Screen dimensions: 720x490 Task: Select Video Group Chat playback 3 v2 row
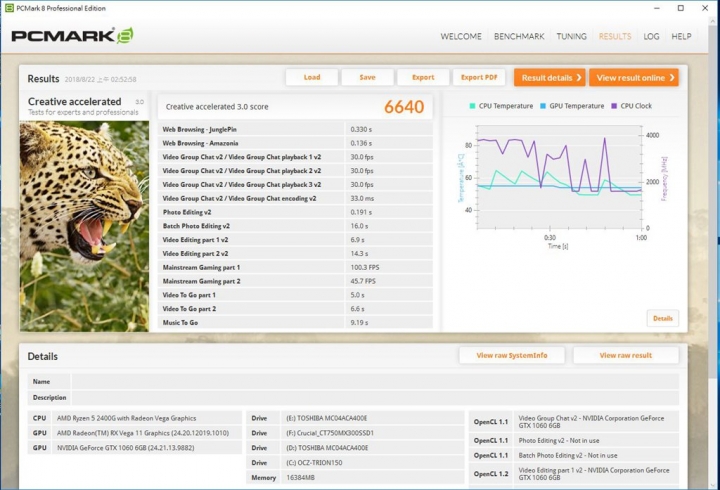pyautogui.click(x=295, y=185)
